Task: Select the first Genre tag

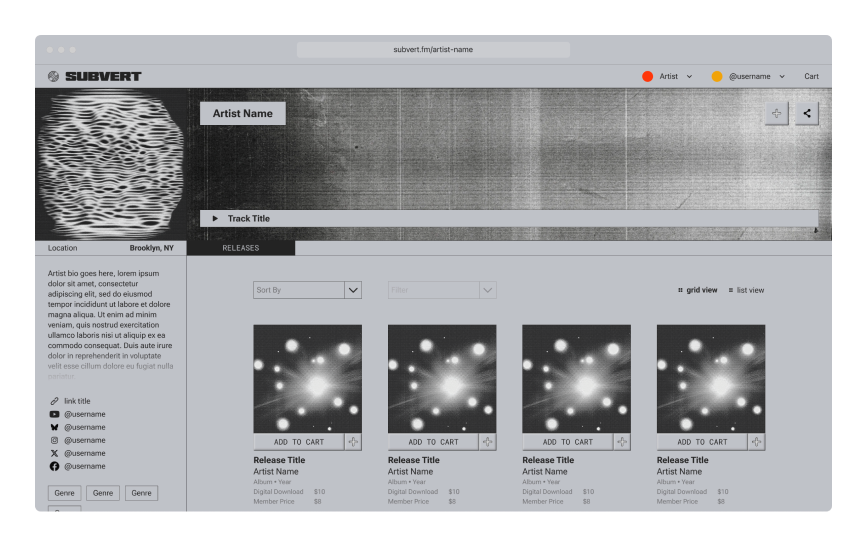Action: pos(65,493)
